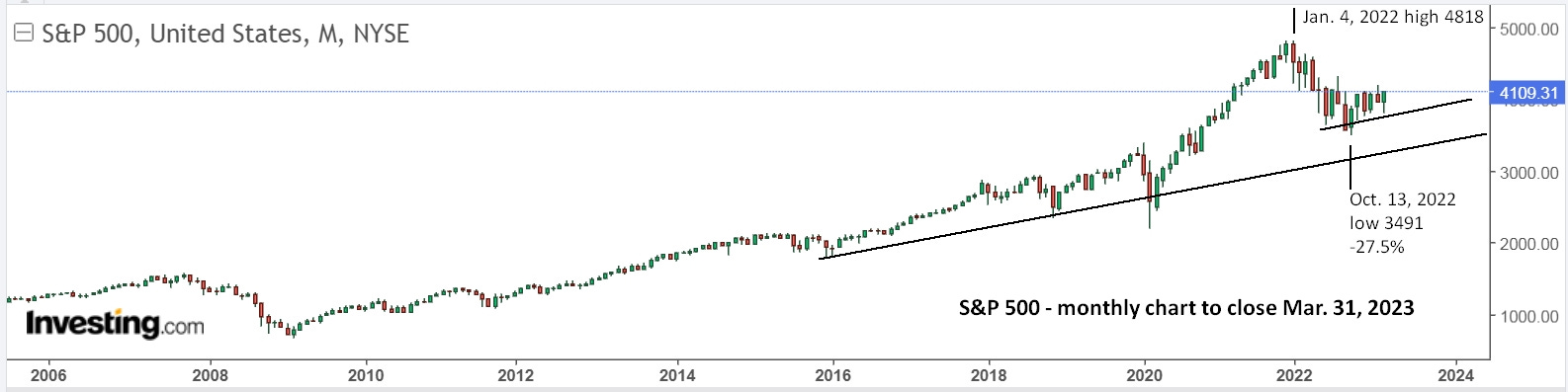Click the 4109.31 current price label

click(1527, 94)
